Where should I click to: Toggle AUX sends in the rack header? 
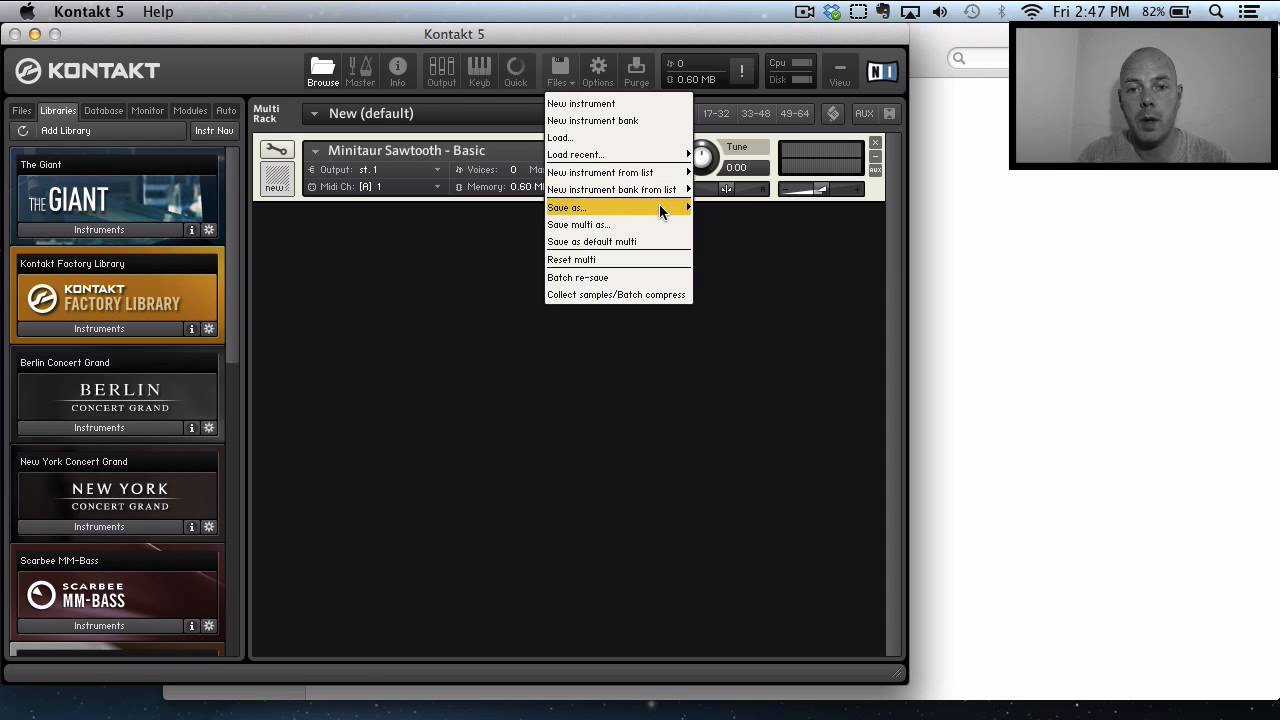864,114
